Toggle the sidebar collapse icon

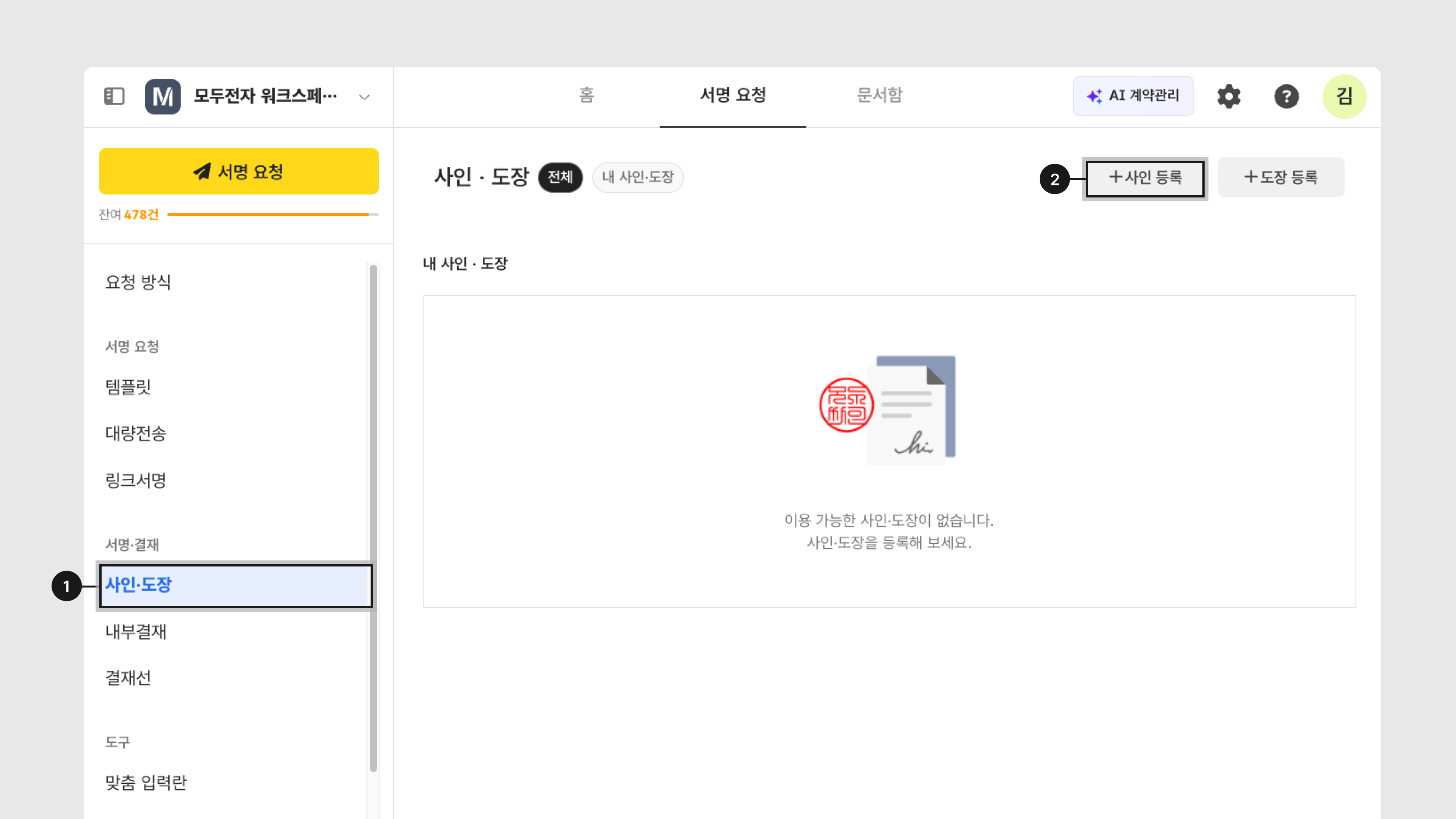tap(114, 96)
